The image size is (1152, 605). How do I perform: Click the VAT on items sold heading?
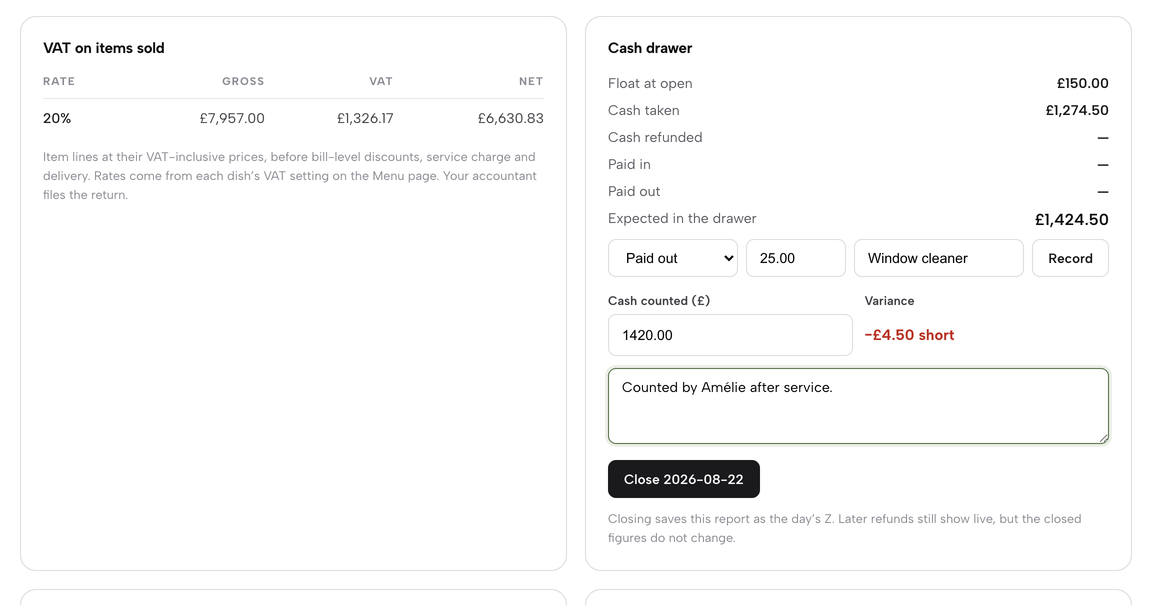click(x=104, y=49)
